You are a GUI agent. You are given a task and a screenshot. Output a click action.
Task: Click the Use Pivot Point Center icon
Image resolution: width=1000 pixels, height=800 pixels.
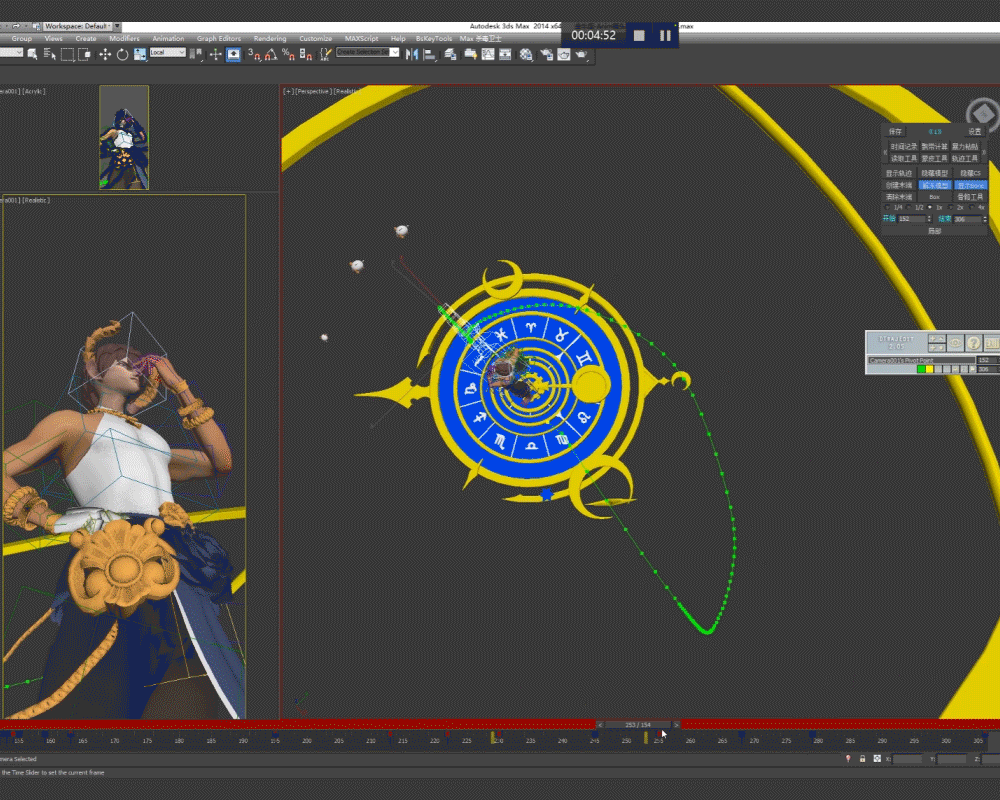coord(196,55)
